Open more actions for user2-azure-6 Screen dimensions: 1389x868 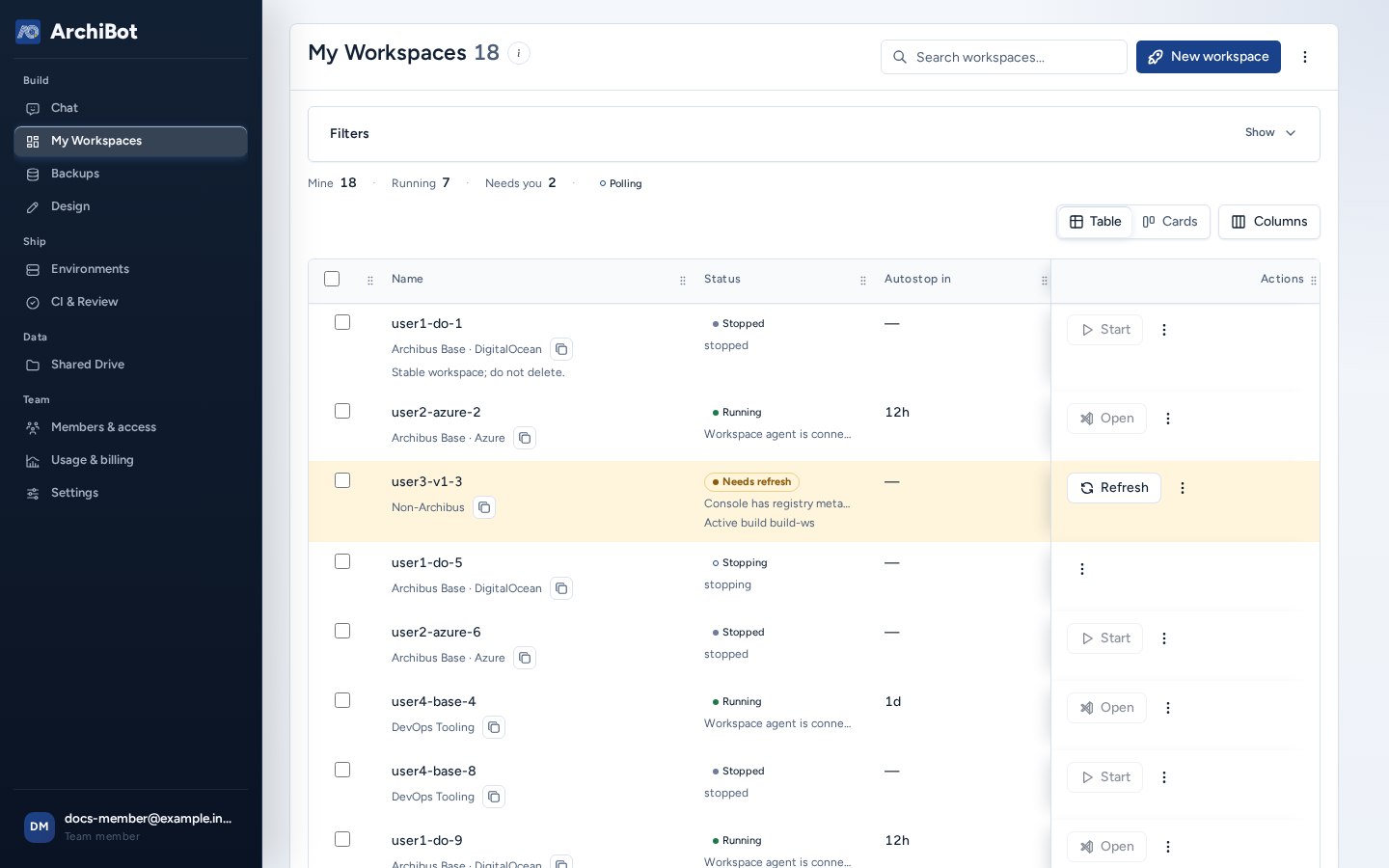pos(1164,638)
